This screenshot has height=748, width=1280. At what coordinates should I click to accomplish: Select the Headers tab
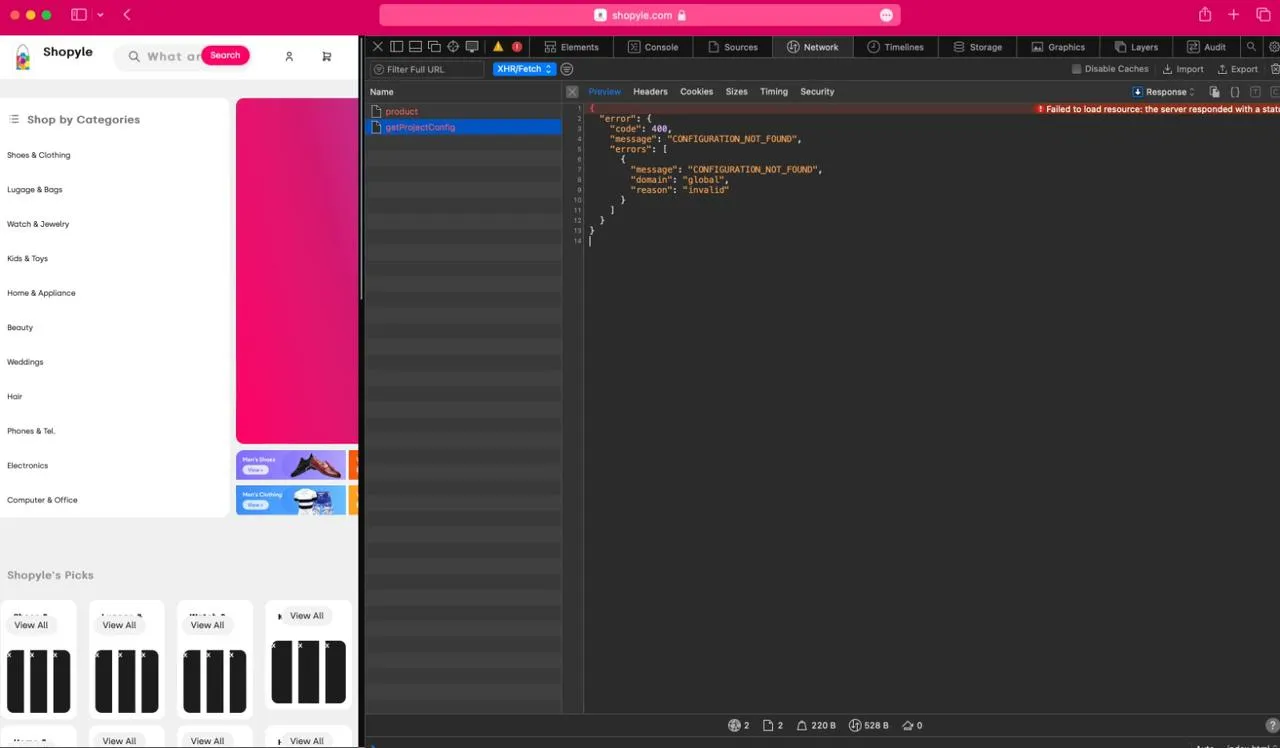[x=650, y=92]
